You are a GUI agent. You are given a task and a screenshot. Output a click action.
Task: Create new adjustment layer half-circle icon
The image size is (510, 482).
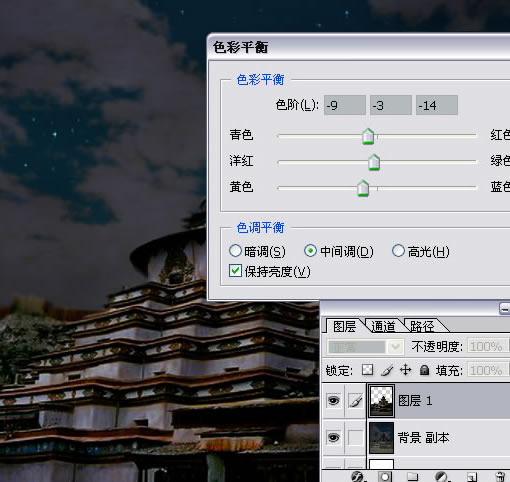coord(441,477)
